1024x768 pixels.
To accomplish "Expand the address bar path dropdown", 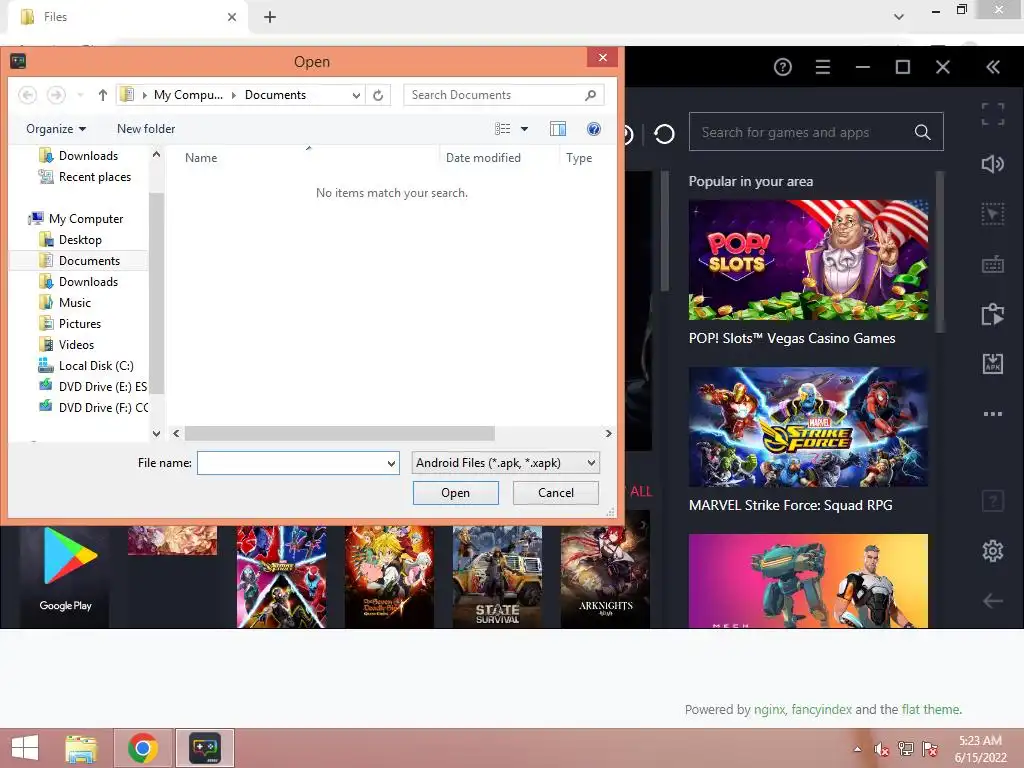I will click(x=356, y=95).
